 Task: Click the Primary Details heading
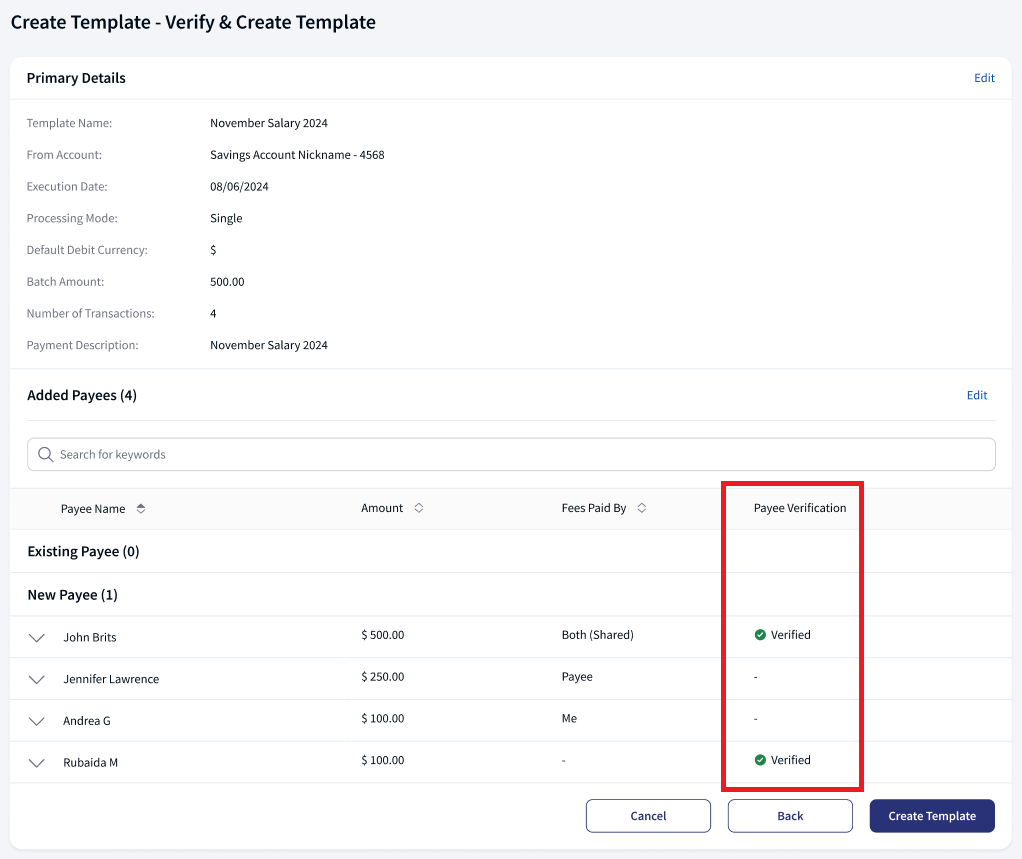[76, 78]
